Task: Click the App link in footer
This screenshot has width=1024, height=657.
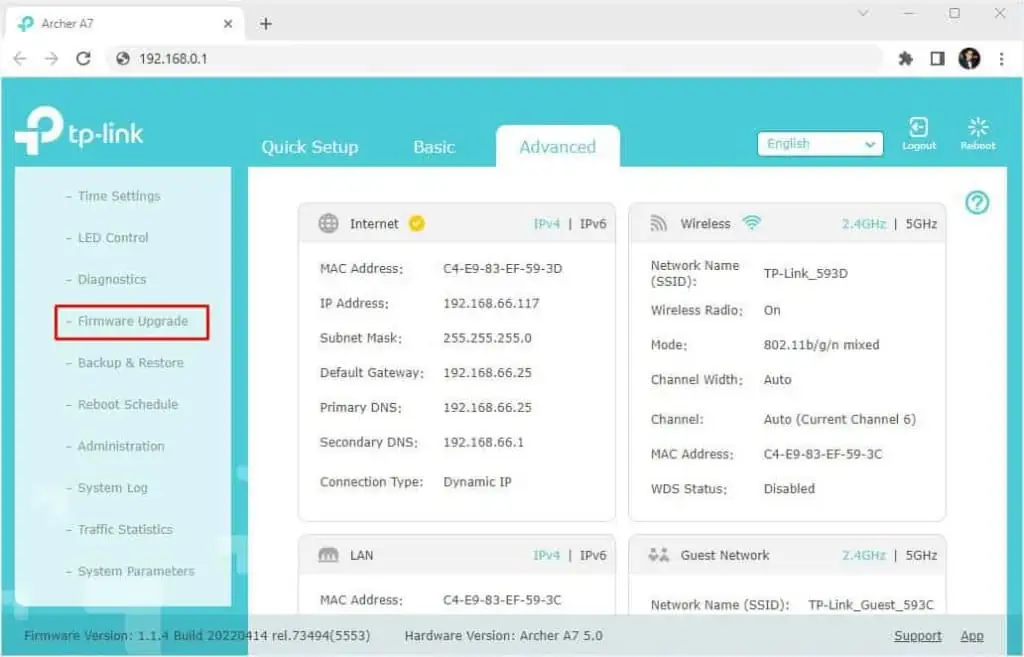Action: 972,635
